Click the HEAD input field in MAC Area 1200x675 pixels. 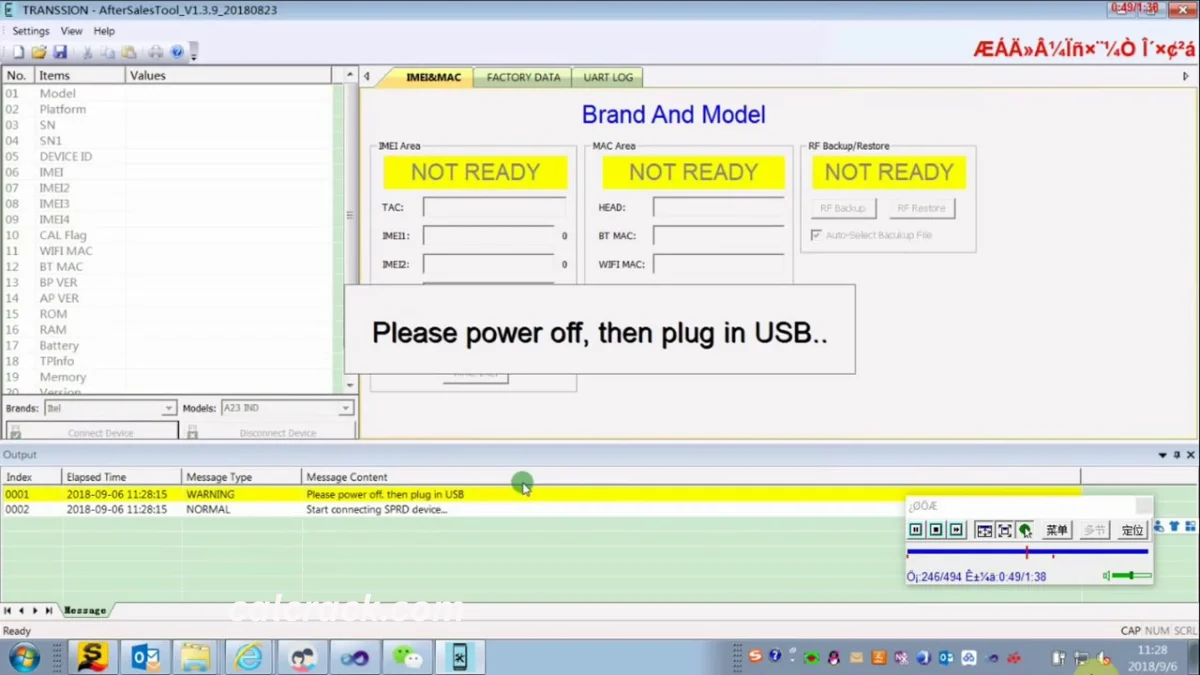point(719,208)
